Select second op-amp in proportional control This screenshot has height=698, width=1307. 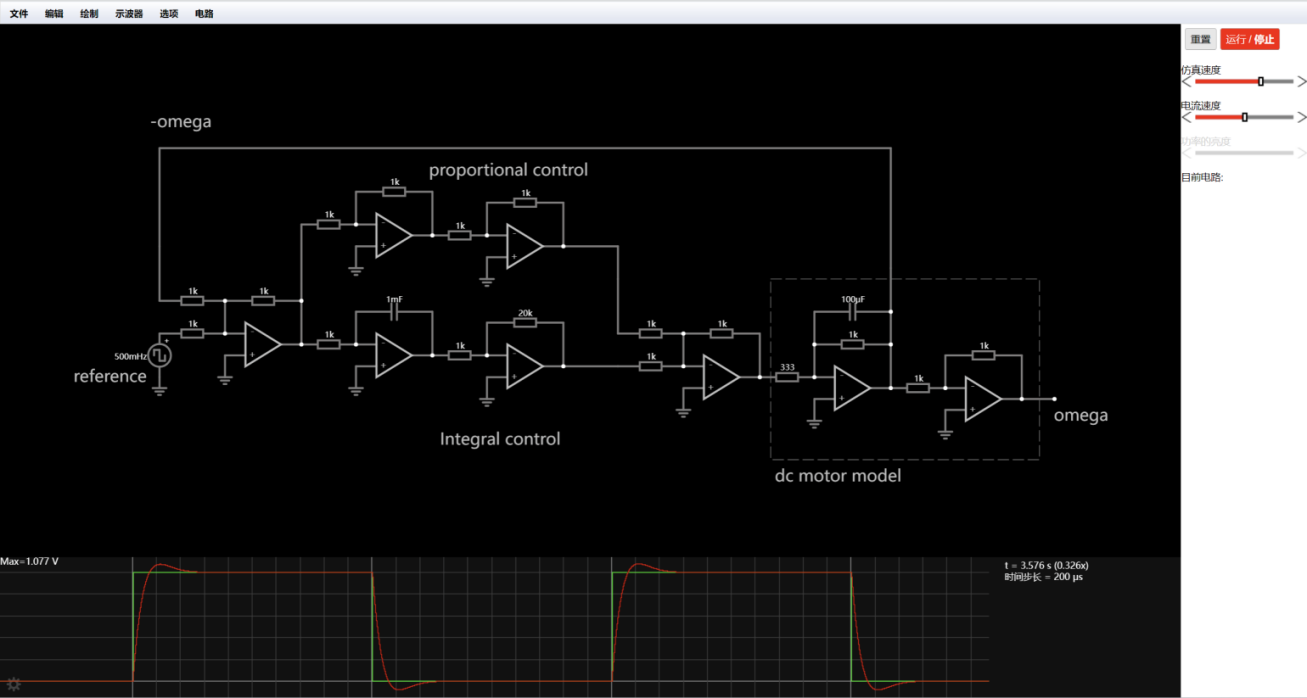[x=524, y=246]
